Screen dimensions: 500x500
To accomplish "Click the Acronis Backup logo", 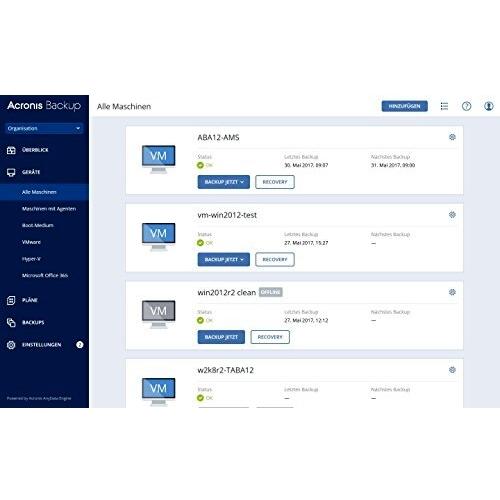I will coord(44,106).
